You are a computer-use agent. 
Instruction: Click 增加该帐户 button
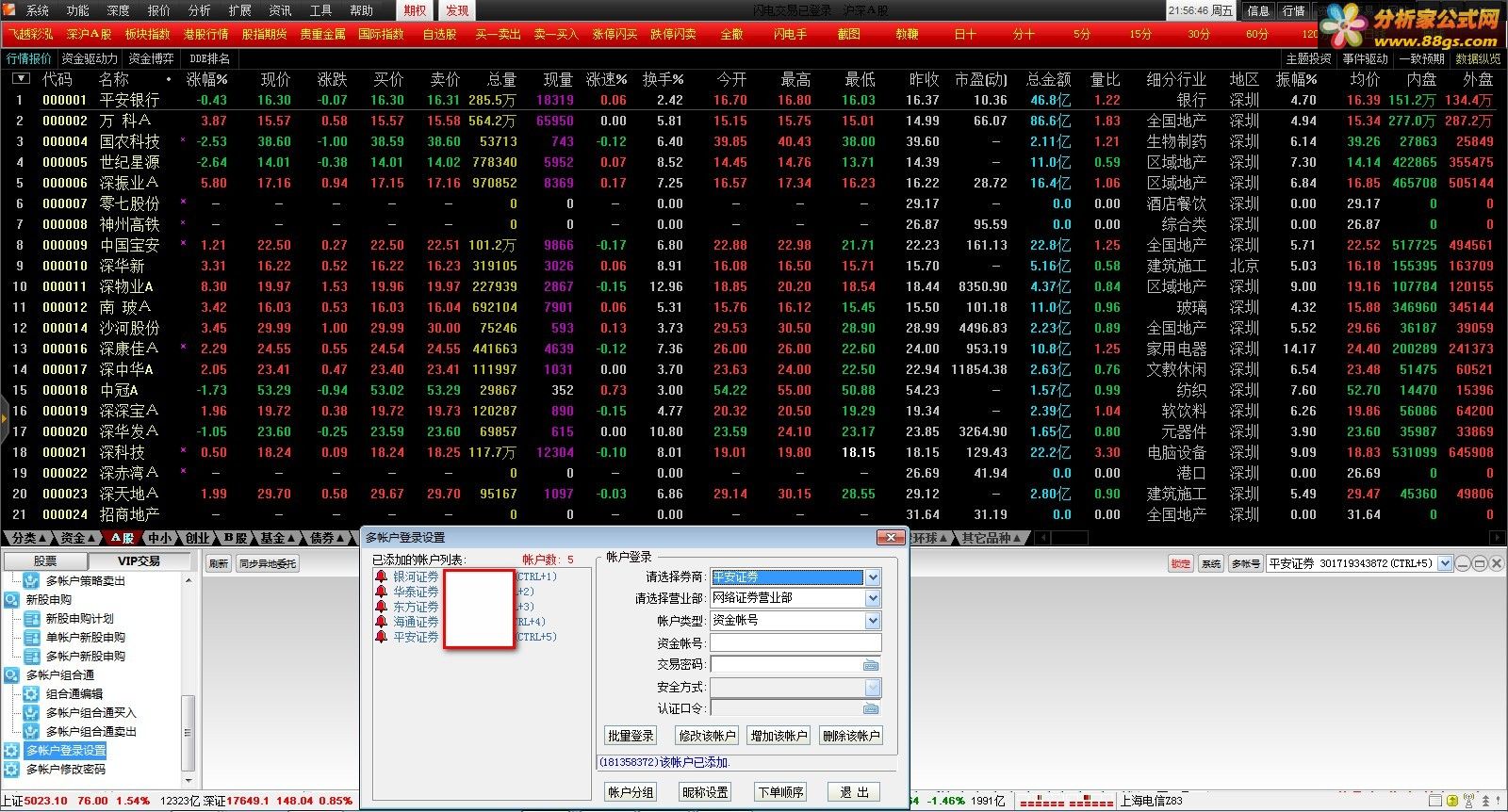pos(779,736)
